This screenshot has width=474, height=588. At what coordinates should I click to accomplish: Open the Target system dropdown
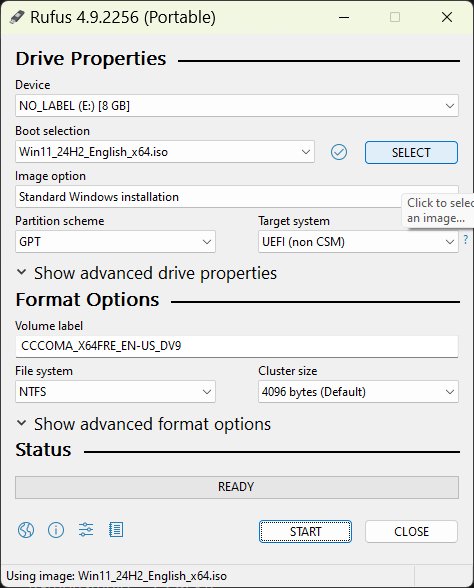tap(358, 242)
